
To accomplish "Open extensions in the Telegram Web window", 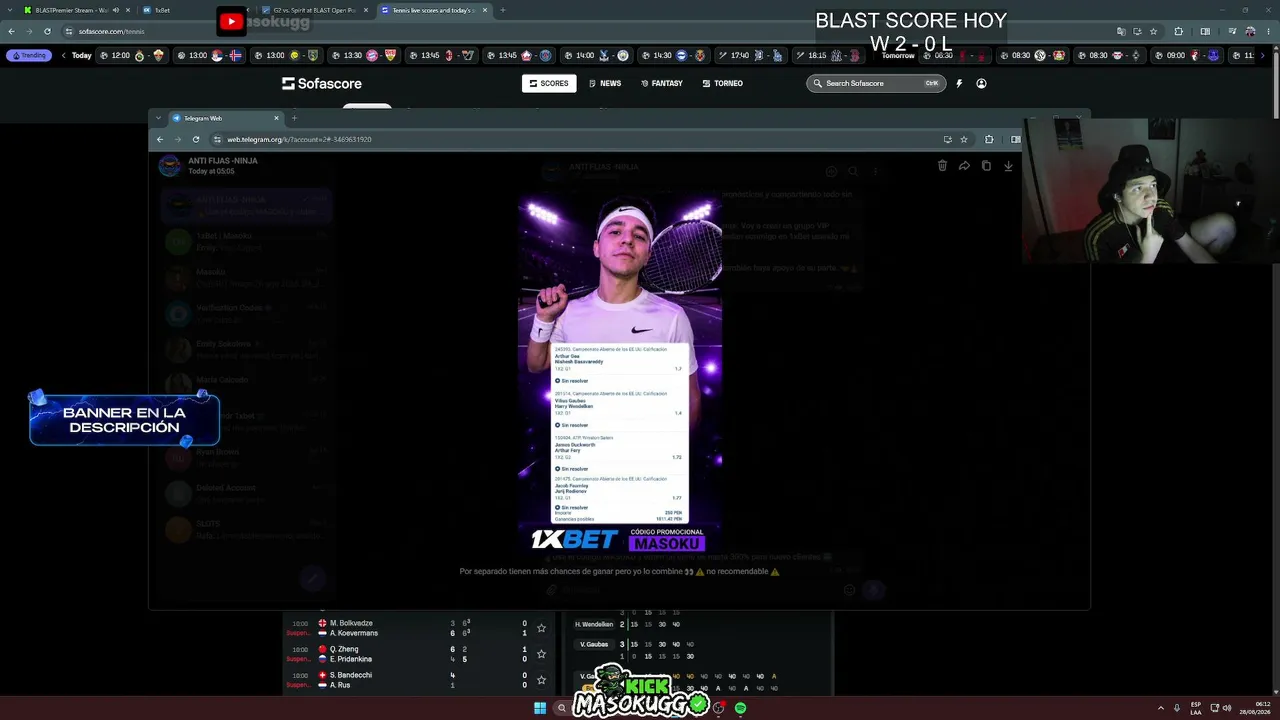I will [x=989, y=139].
